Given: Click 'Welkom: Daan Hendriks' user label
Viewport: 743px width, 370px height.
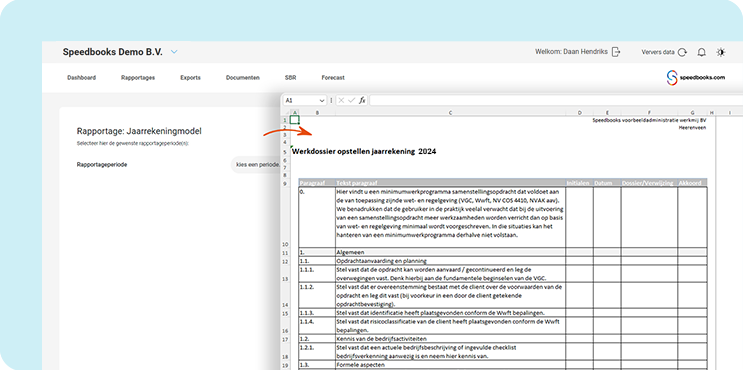Looking at the screenshot, I should pyautogui.click(x=571, y=52).
